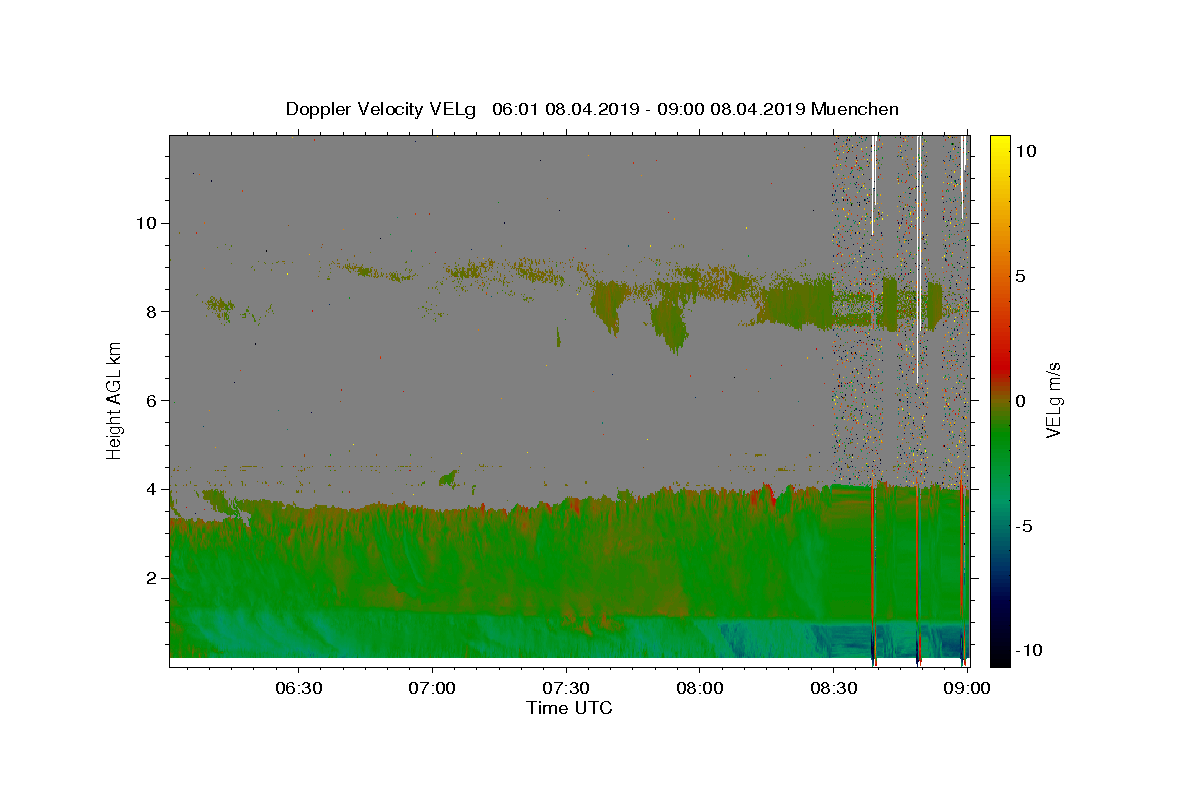Click the black bottom of the colorbar

(x=1000, y=655)
